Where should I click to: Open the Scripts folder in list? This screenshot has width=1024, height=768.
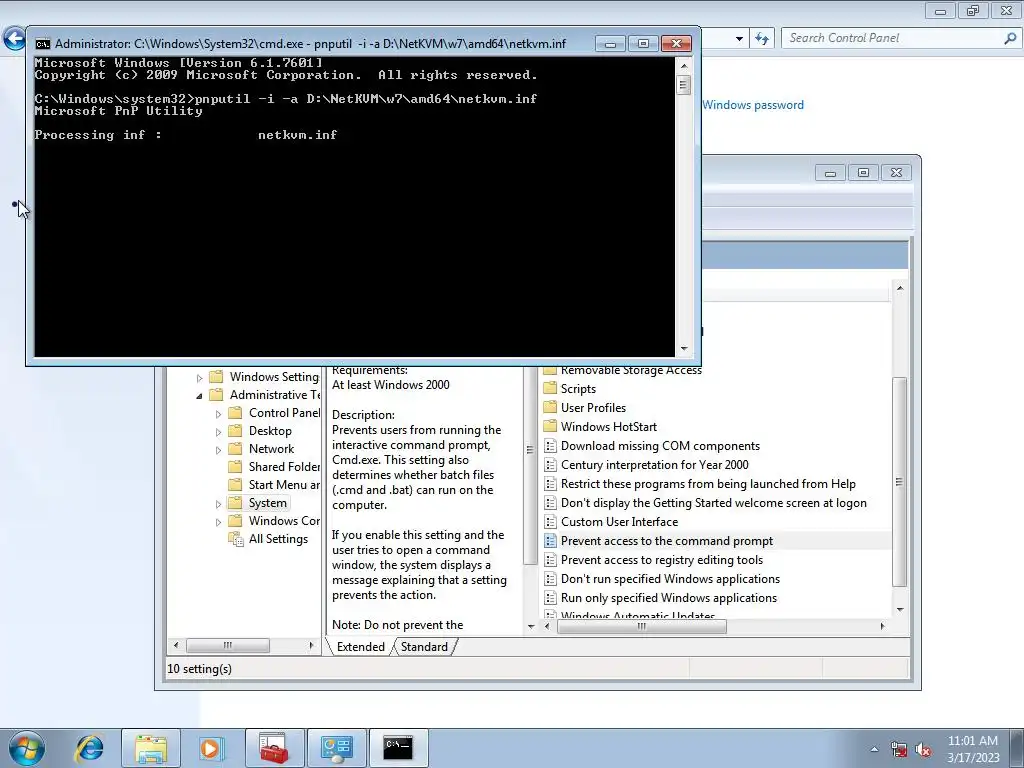click(x=578, y=389)
